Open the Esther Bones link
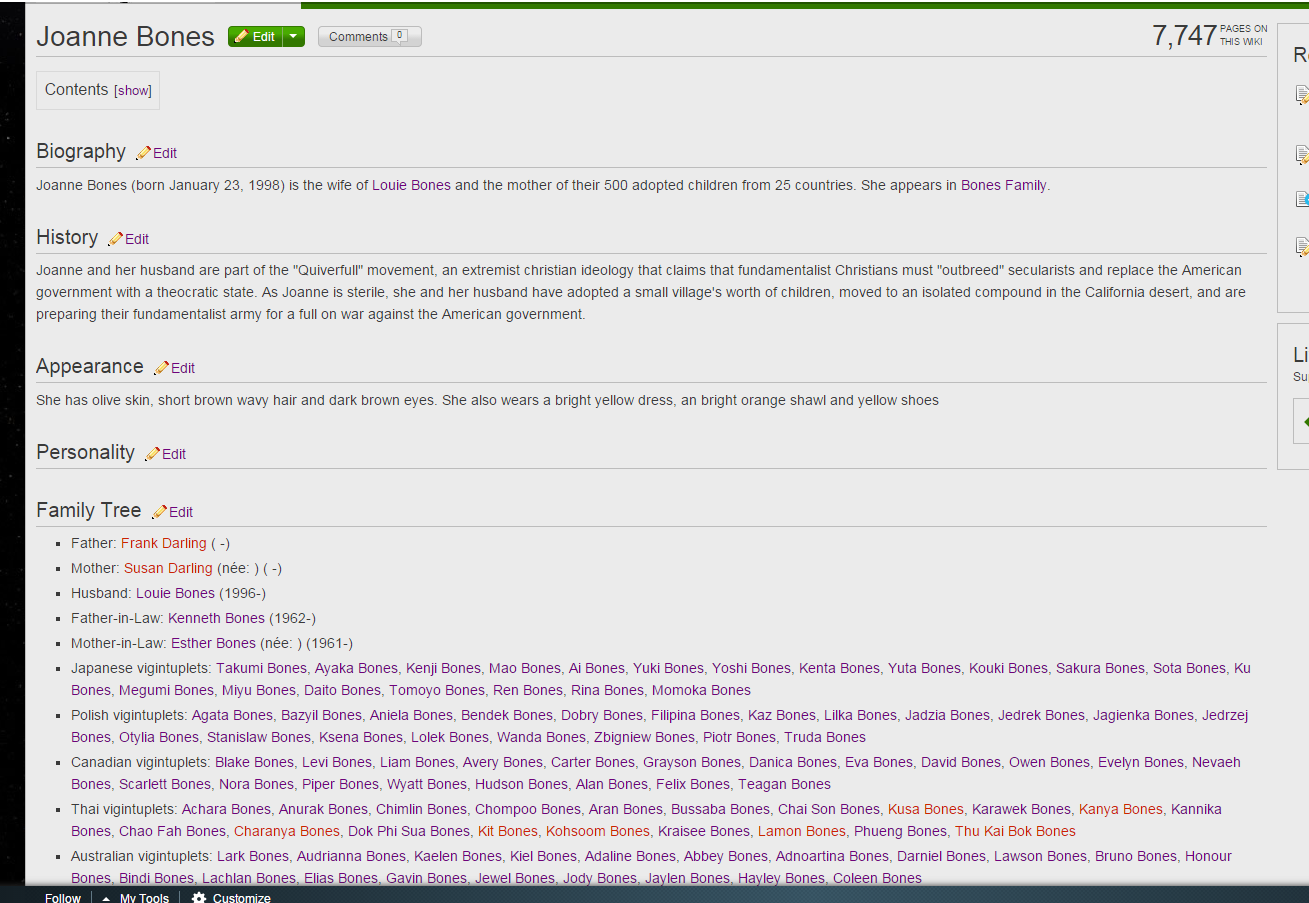The height and width of the screenshot is (903, 1309). tap(213, 643)
